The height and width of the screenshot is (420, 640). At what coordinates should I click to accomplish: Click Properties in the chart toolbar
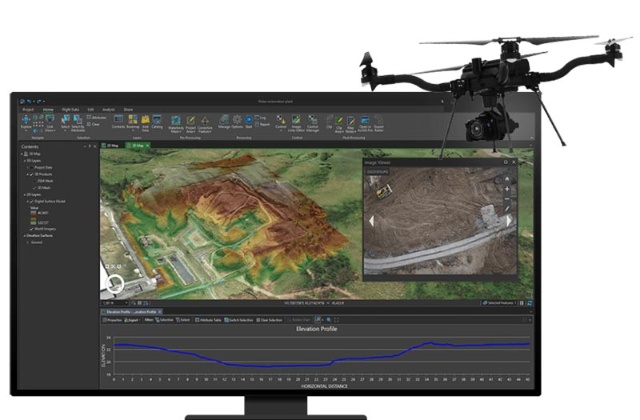112,320
